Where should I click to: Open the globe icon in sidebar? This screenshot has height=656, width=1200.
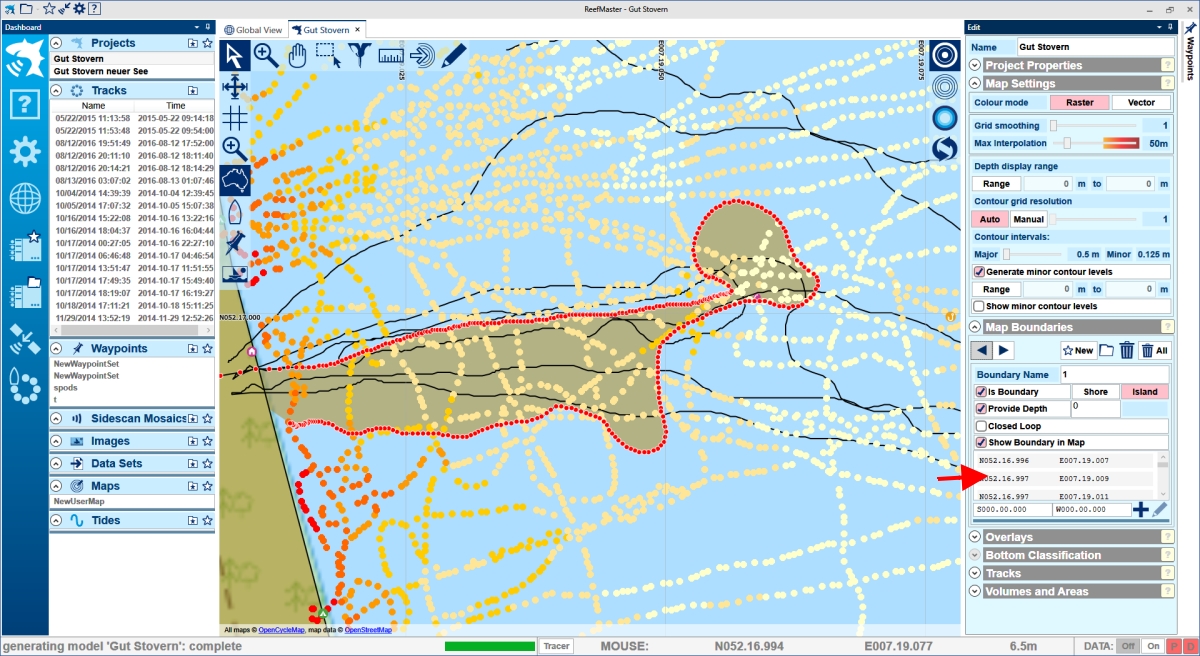pos(24,200)
